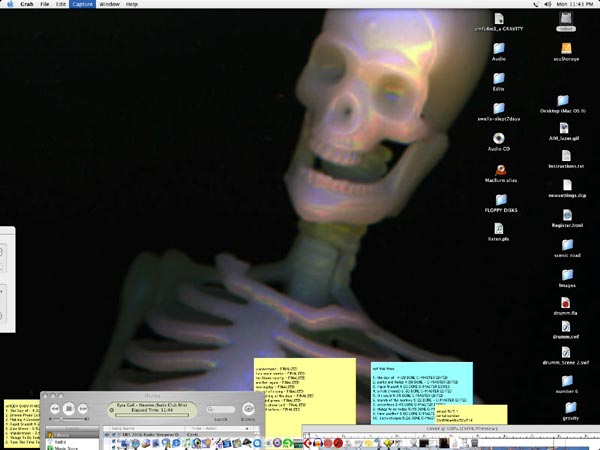Open the MacBurn alias icon
This screenshot has width=600, height=450.
coord(501,170)
